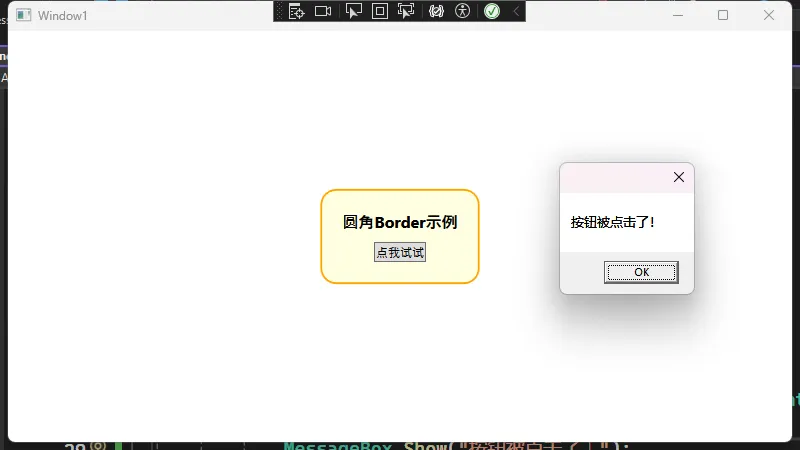Click the XAML Live Preview camera icon

pyautogui.click(x=323, y=11)
